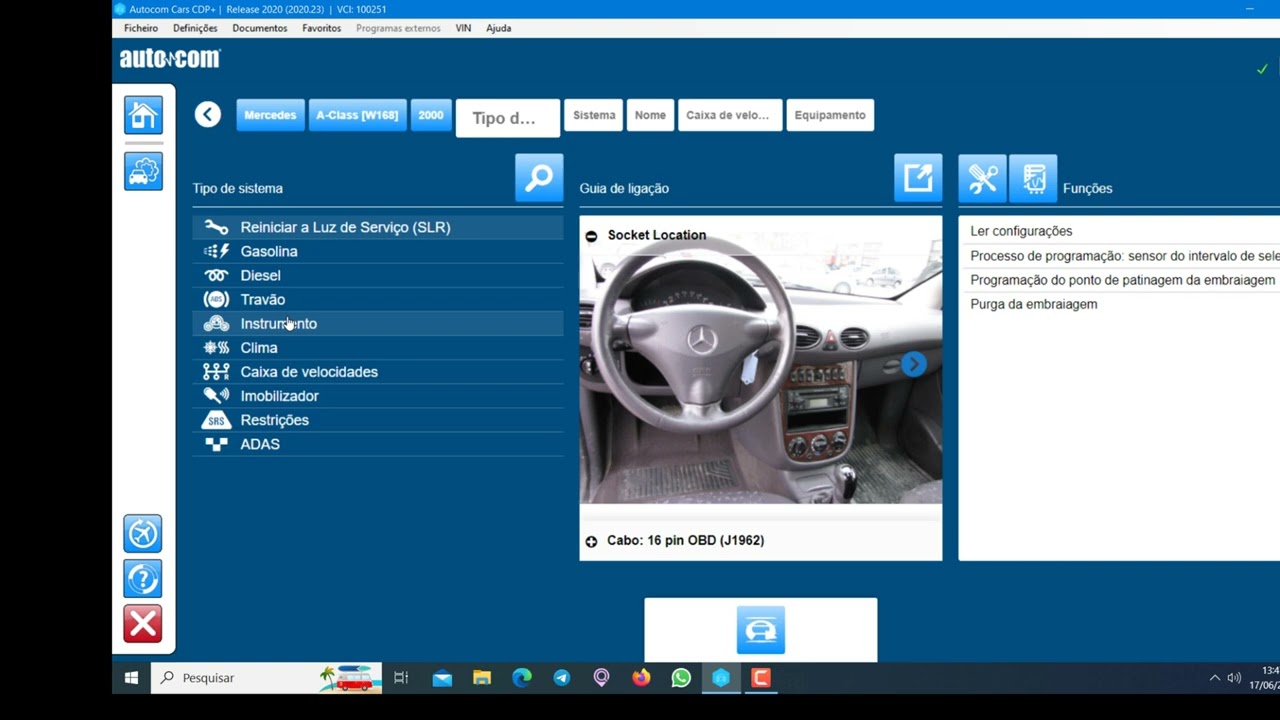The image size is (1280, 720).
Task: Click the volume speaker tray icon
Action: click(x=1234, y=678)
